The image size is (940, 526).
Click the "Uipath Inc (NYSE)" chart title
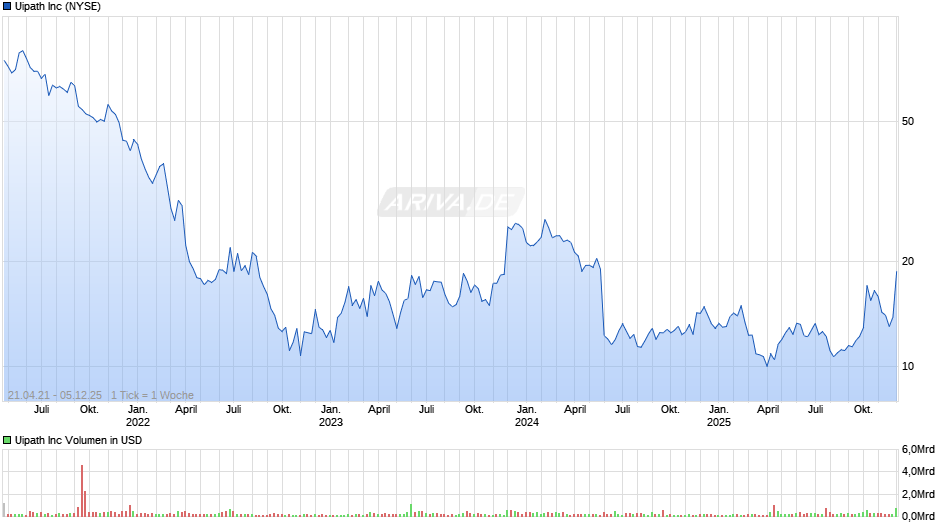pyautogui.click(x=58, y=7)
